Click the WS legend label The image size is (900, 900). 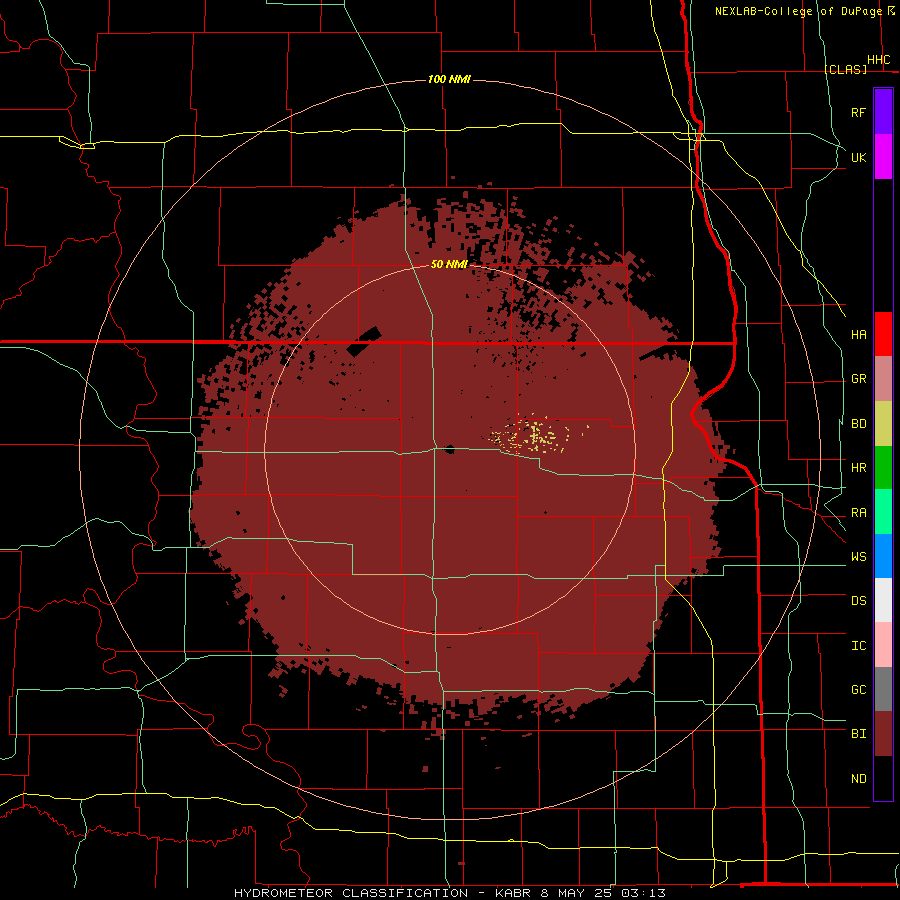click(858, 557)
